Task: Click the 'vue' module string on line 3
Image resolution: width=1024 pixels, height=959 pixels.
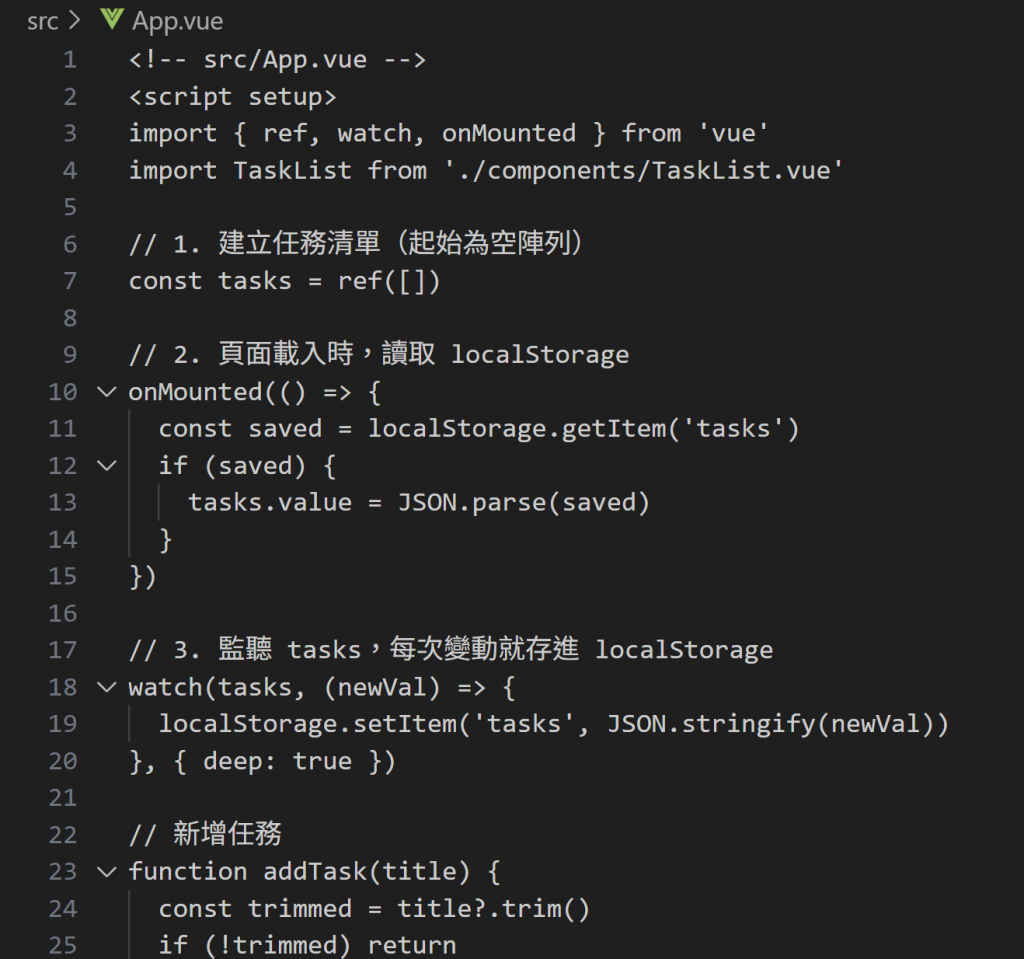Action: 733,133
